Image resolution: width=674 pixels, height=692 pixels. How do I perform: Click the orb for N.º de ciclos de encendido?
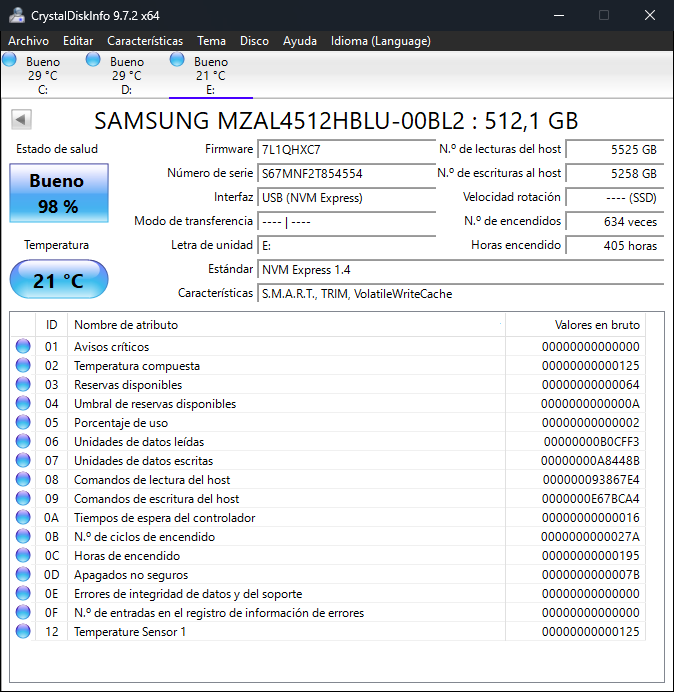23,536
